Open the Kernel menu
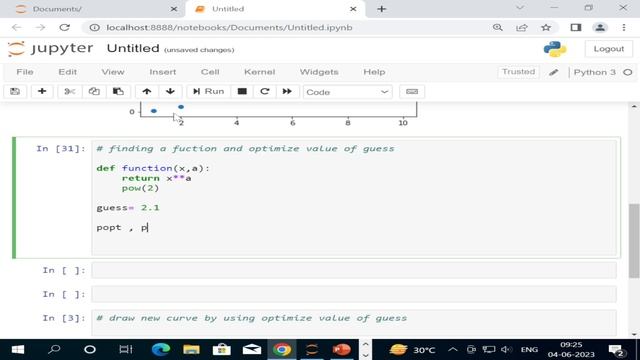Viewport: 640px width, 360px height. pos(259,72)
